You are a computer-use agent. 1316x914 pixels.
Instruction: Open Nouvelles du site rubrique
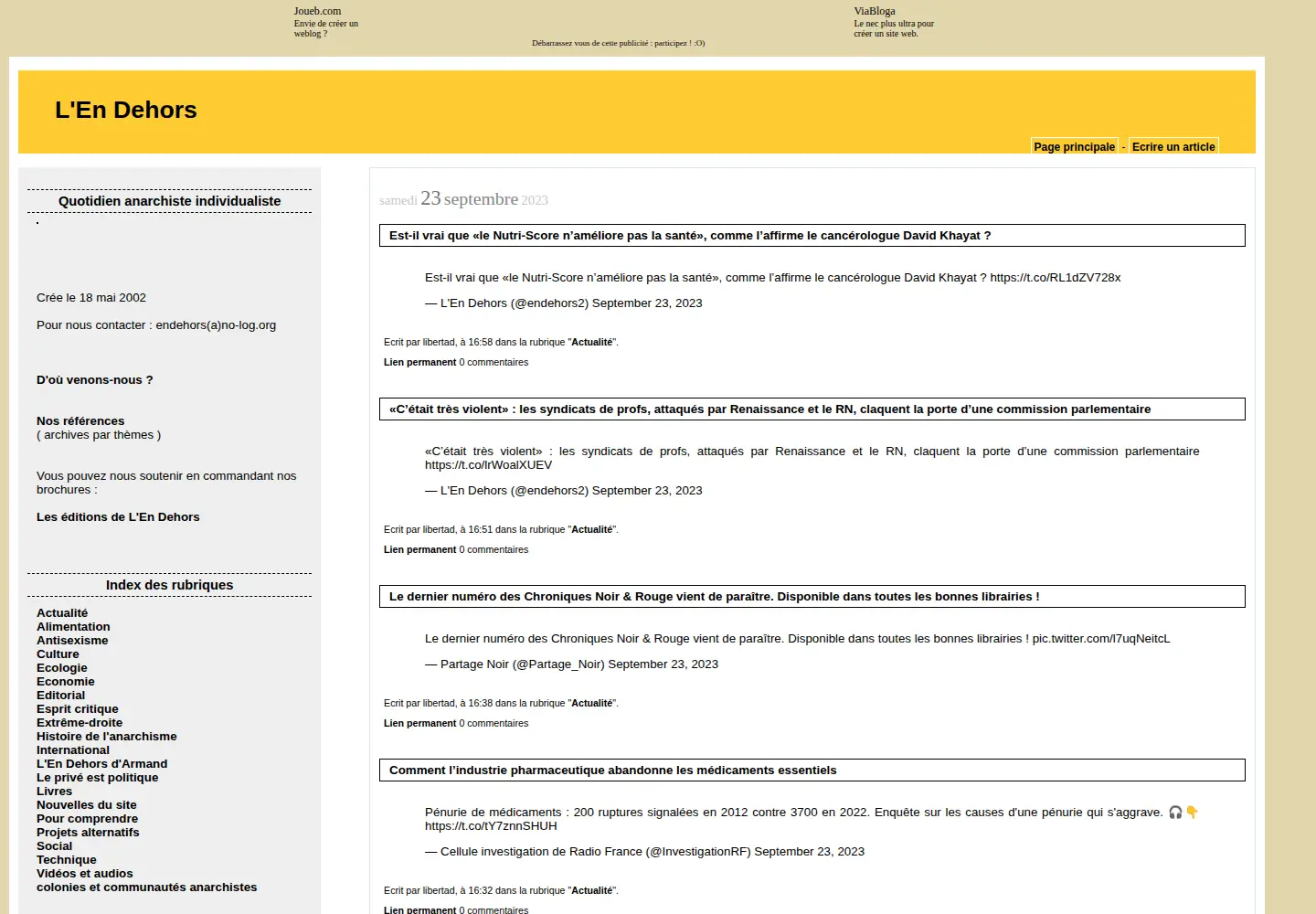click(x=87, y=805)
